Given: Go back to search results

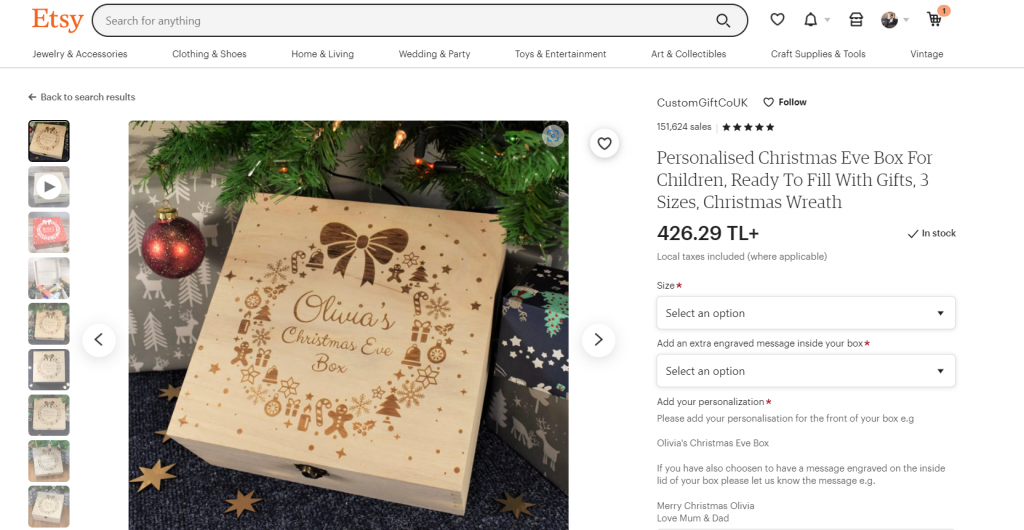Looking at the screenshot, I should click(x=82, y=97).
